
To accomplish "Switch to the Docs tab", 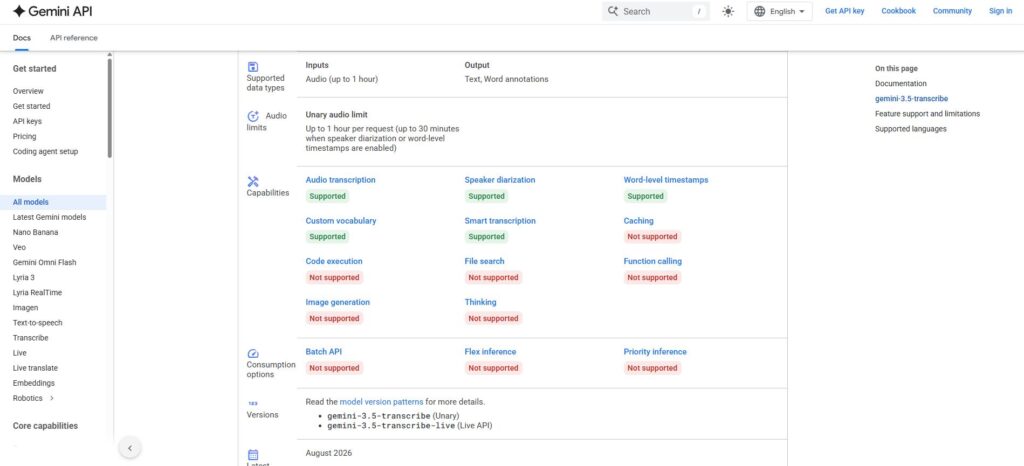I will click(22, 38).
